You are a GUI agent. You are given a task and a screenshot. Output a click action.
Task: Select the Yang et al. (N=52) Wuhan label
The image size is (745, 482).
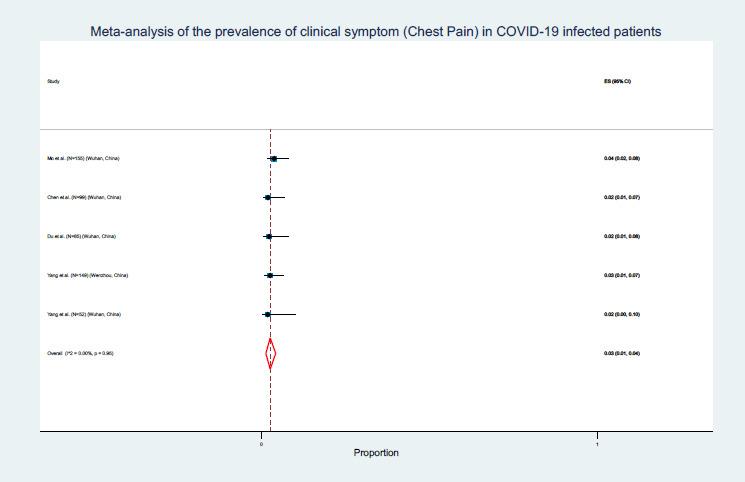point(85,314)
